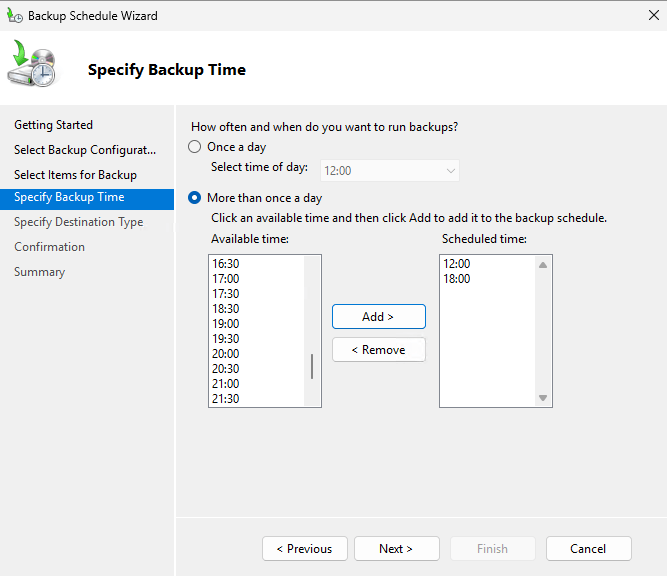Open Select Backup Configuration step
The height and width of the screenshot is (576, 667).
click(85, 150)
